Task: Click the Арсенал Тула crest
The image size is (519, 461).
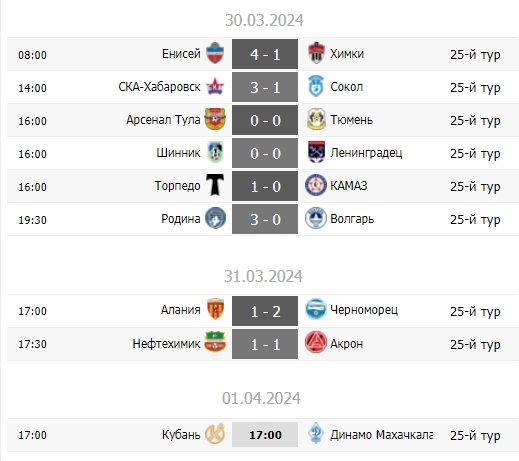Action: pyautogui.click(x=215, y=119)
